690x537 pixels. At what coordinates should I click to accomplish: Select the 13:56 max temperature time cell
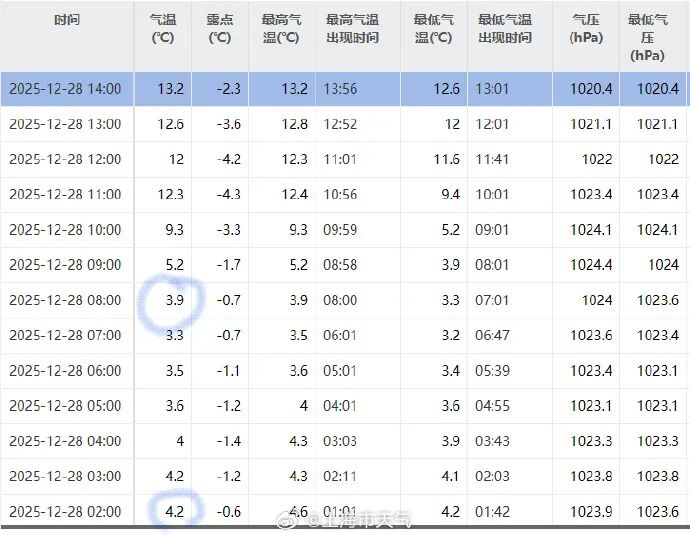pos(341,89)
